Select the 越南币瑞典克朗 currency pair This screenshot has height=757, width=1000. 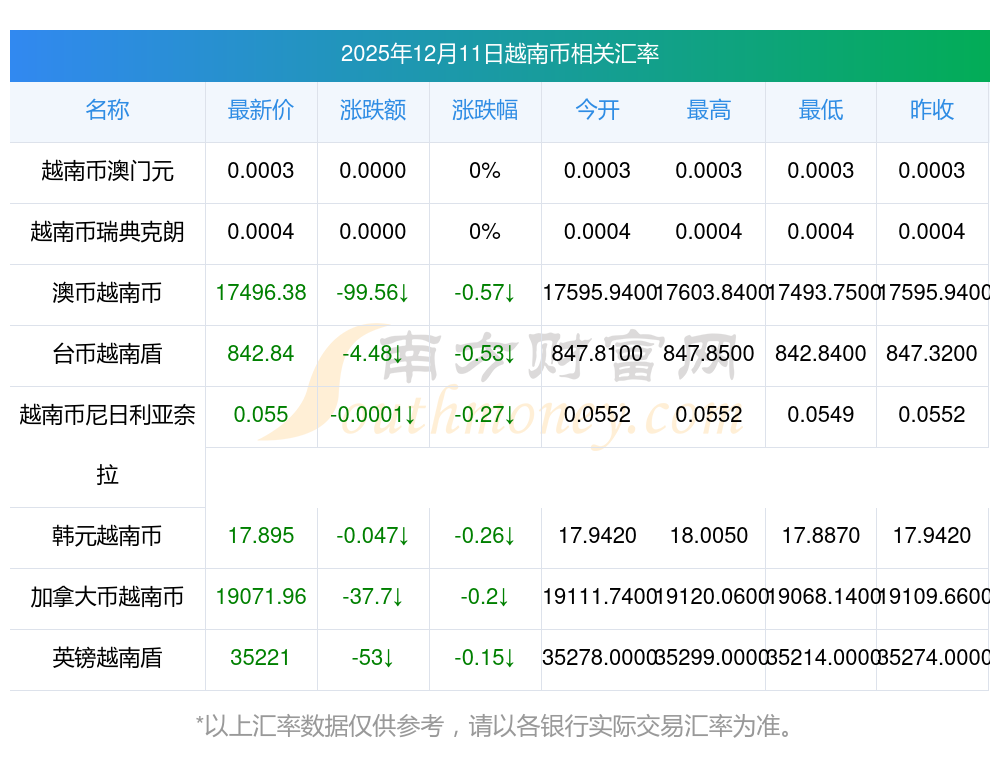pos(107,232)
